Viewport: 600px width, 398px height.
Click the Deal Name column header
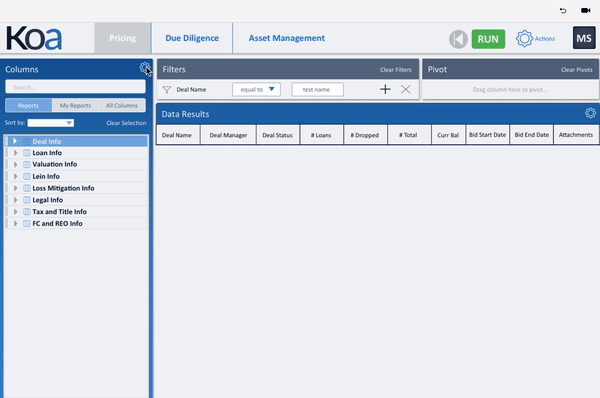point(178,135)
